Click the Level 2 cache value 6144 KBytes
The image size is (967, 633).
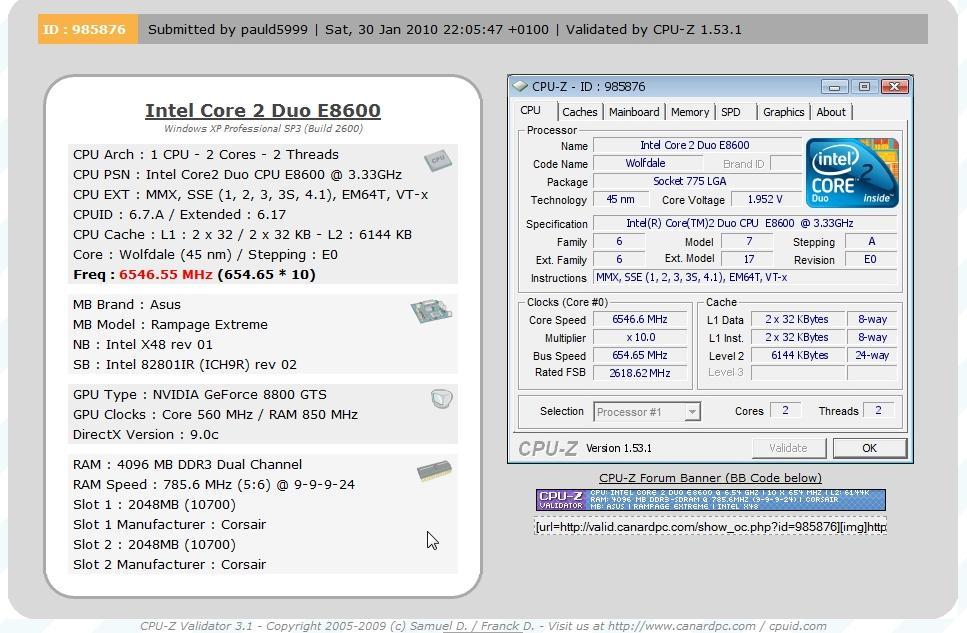point(798,355)
